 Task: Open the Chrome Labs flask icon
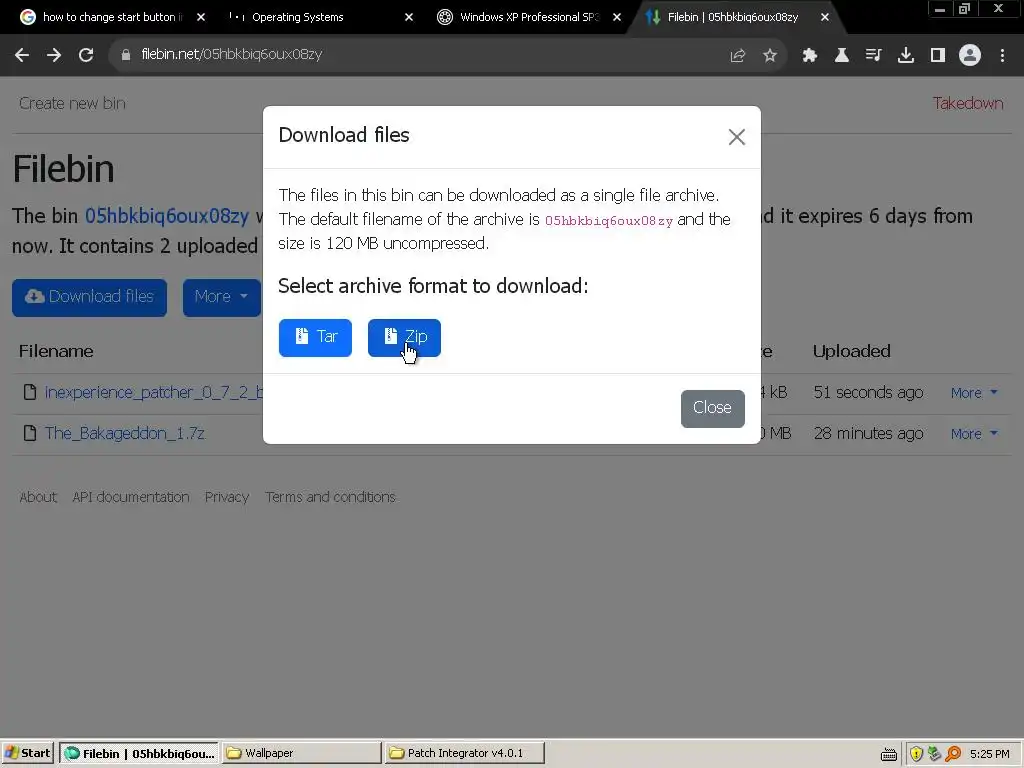click(x=842, y=56)
